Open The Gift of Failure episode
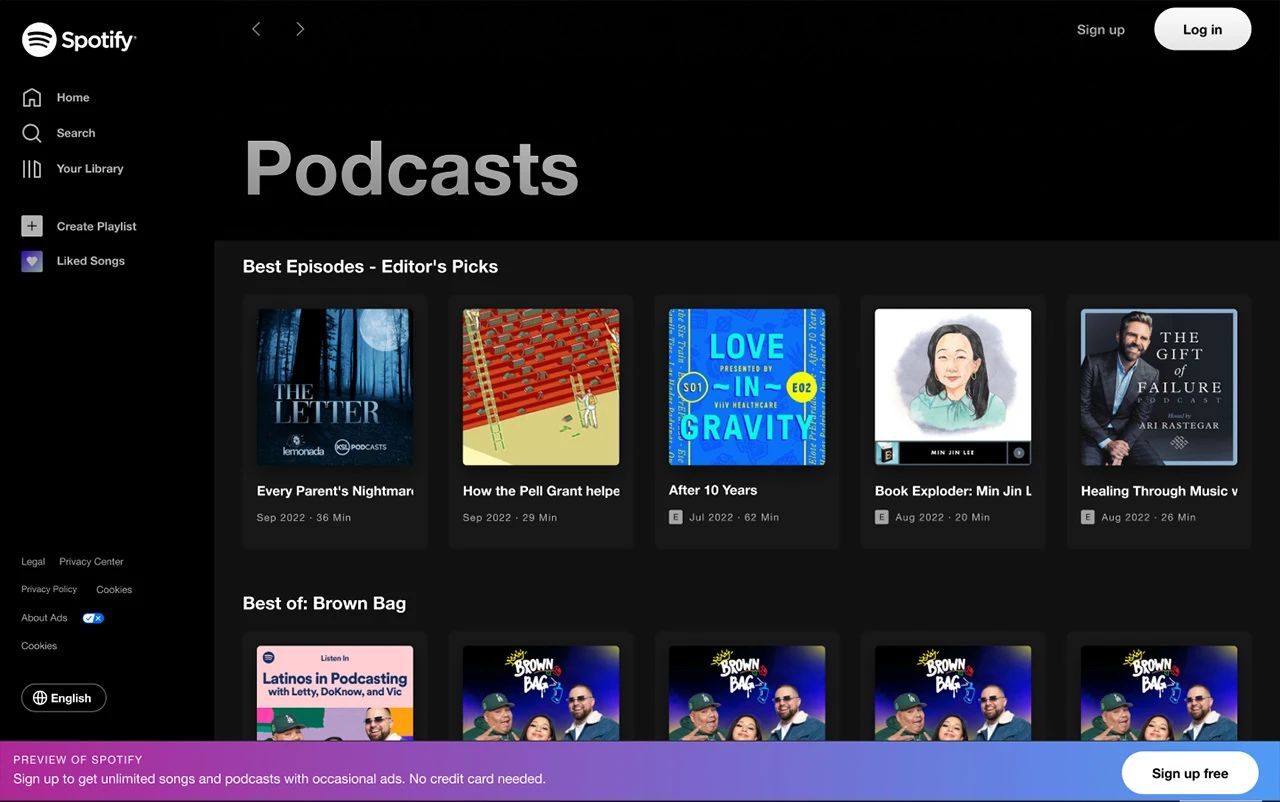This screenshot has height=802, width=1280. 1159,387
